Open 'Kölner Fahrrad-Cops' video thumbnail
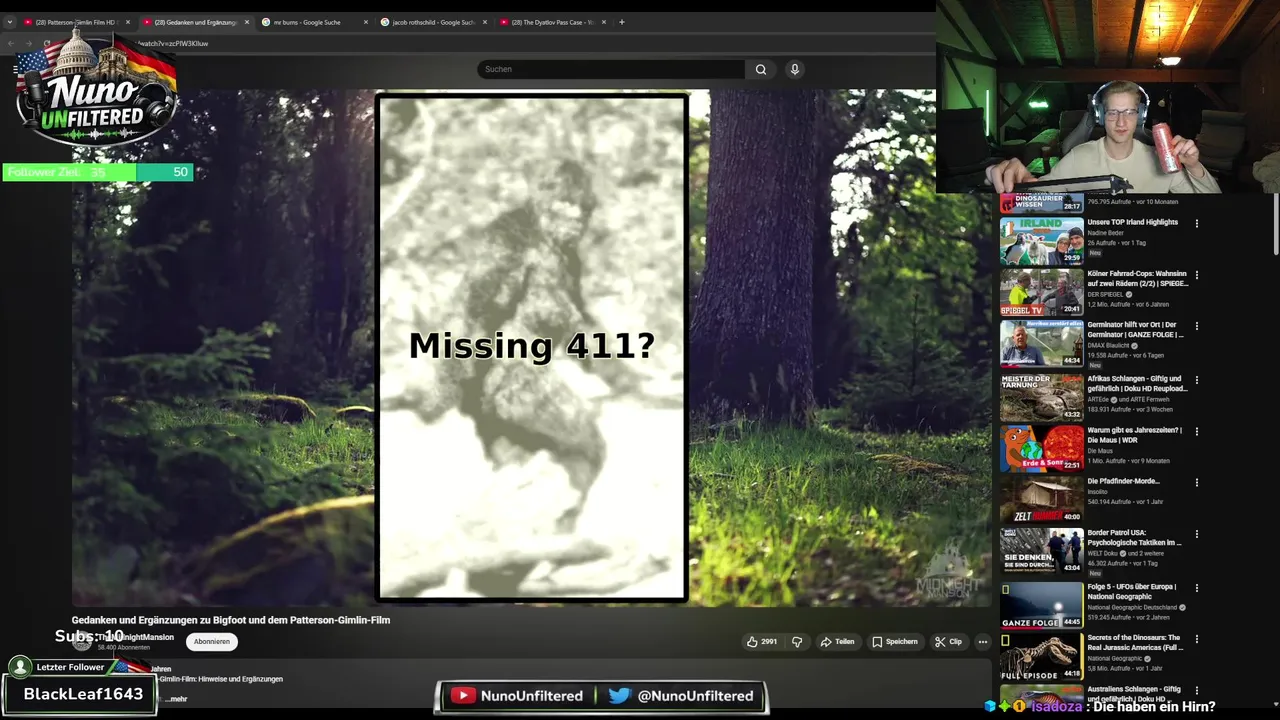1280x720 pixels. tap(1042, 293)
